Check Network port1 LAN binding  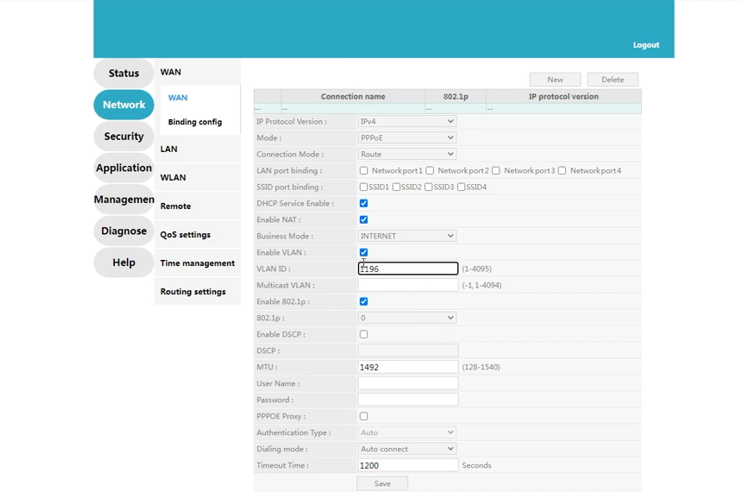363,171
